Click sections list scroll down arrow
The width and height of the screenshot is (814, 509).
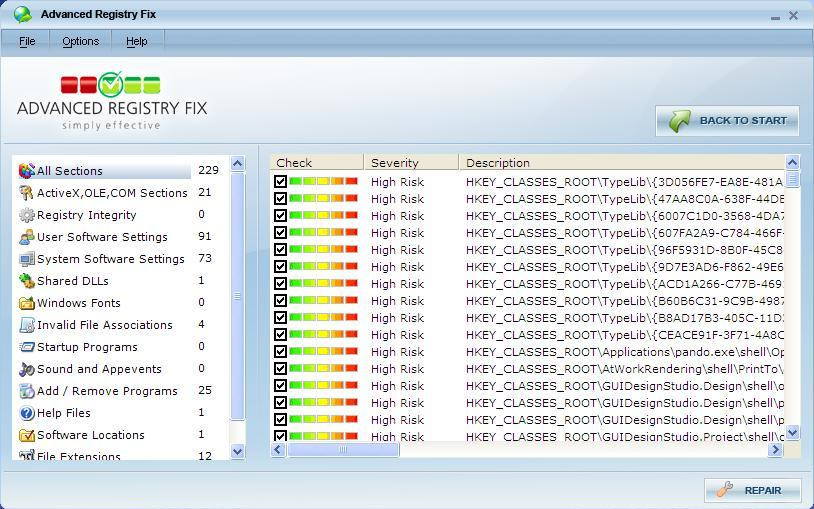(237, 451)
